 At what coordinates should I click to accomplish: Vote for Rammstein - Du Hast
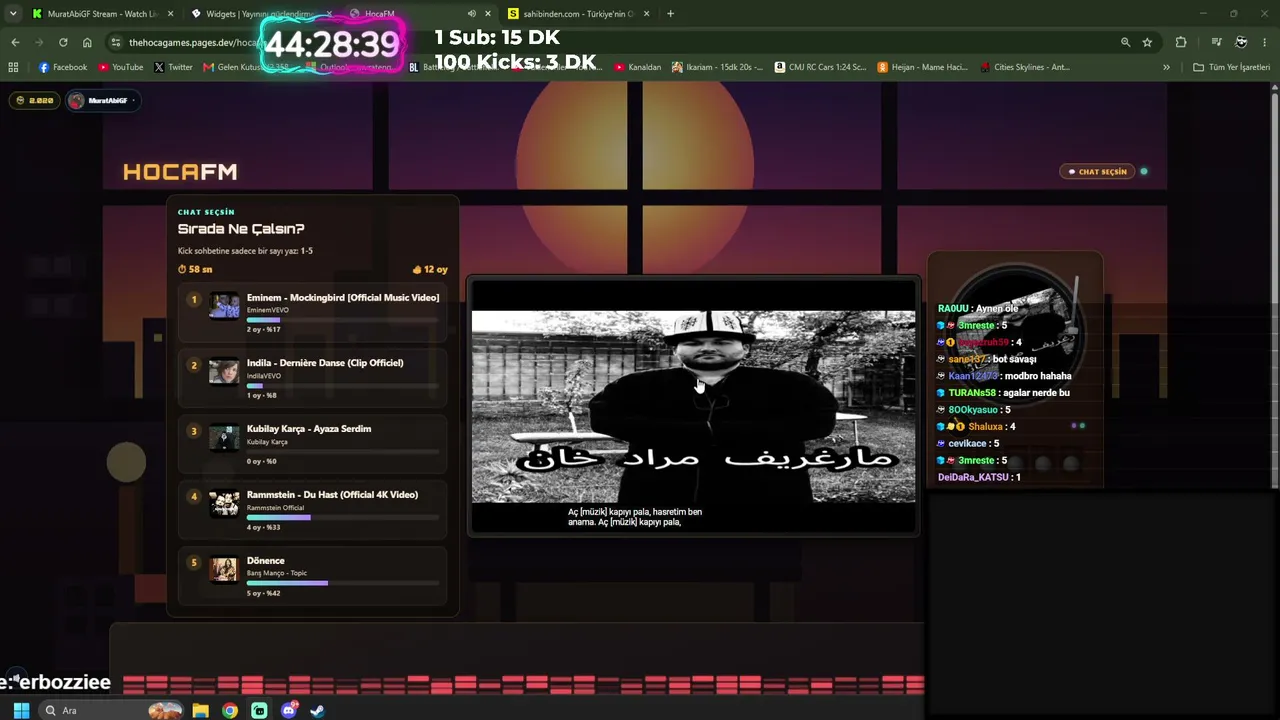(x=313, y=511)
